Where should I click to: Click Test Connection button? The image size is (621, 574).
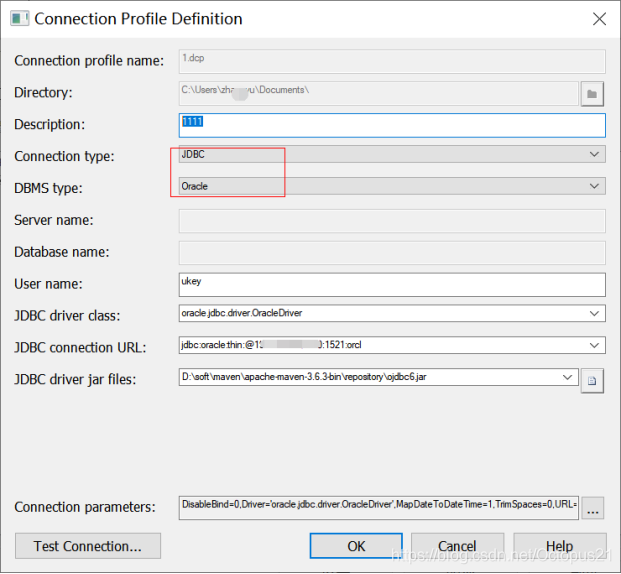tap(88, 546)
